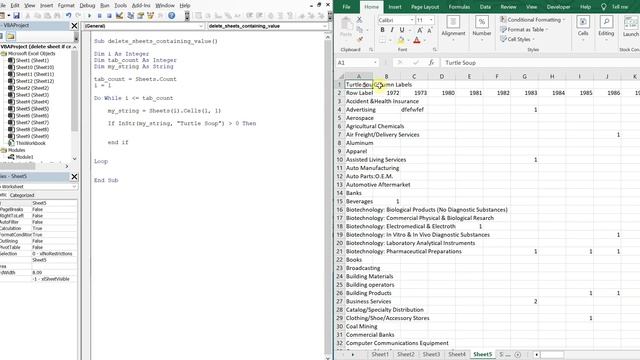Close the Properties panel
The width and height of the screenshot is (640, 360).
74,176
